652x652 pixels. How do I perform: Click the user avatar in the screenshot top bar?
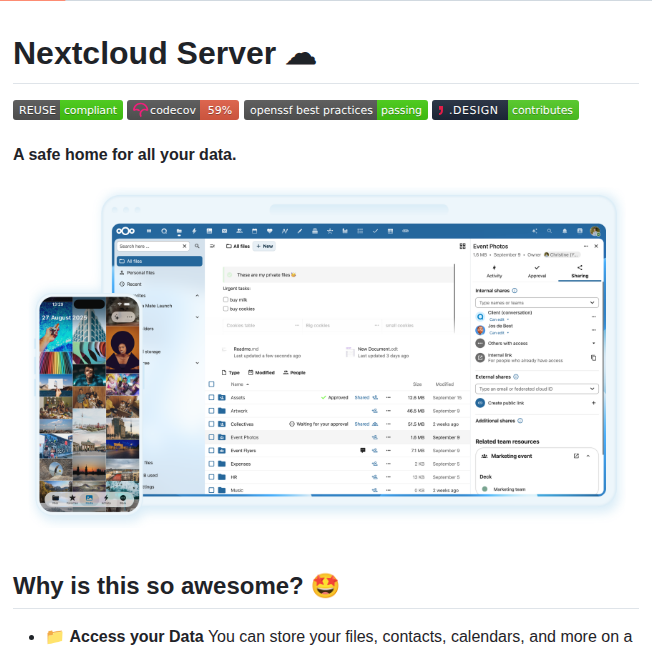[x=595, y=231]
